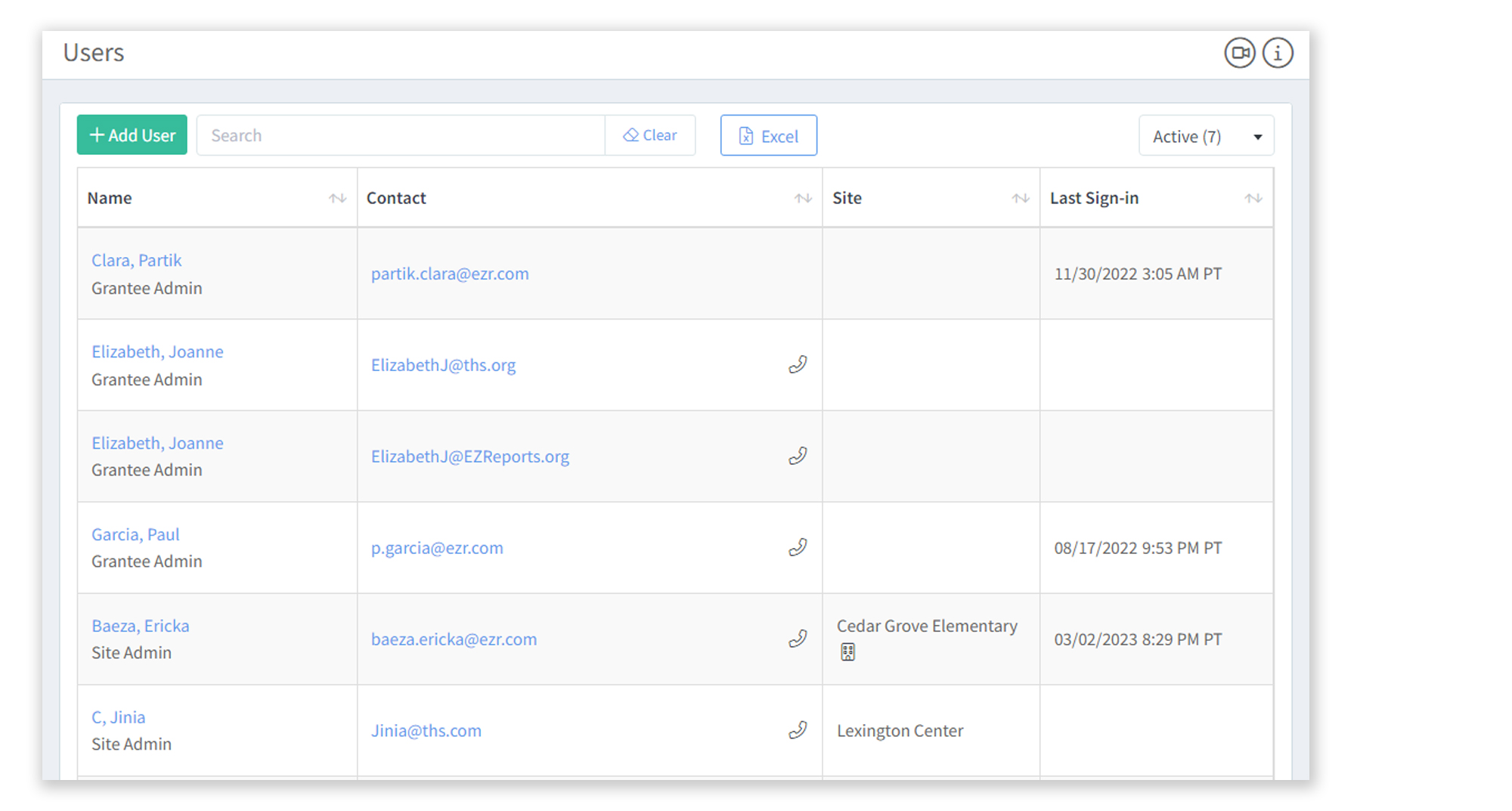Clear the search field
1512x811 pixels.
(x=650, y=135)
